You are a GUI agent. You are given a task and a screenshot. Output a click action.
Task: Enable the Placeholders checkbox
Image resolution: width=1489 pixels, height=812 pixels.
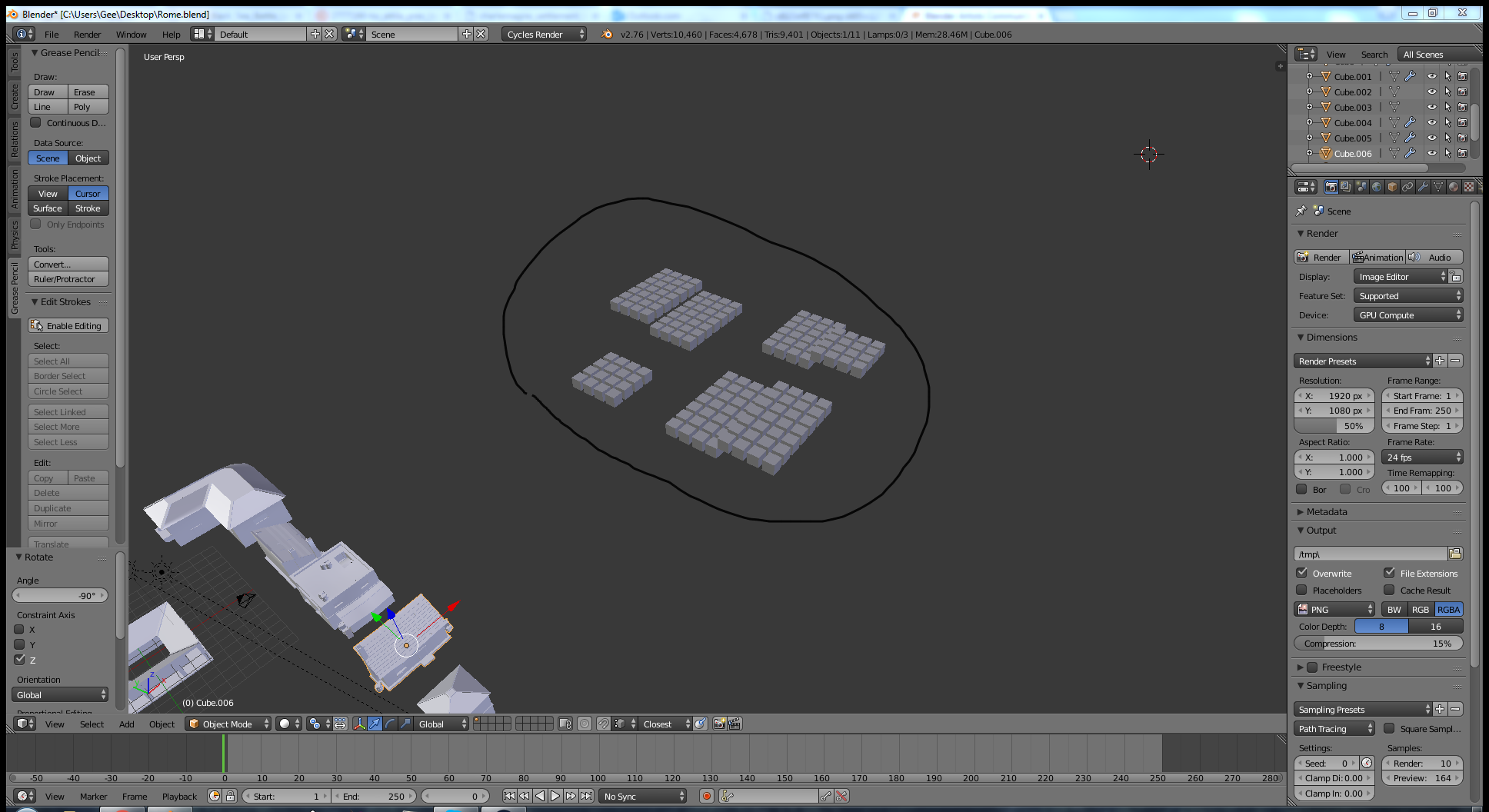click(x=1301, y=590)
